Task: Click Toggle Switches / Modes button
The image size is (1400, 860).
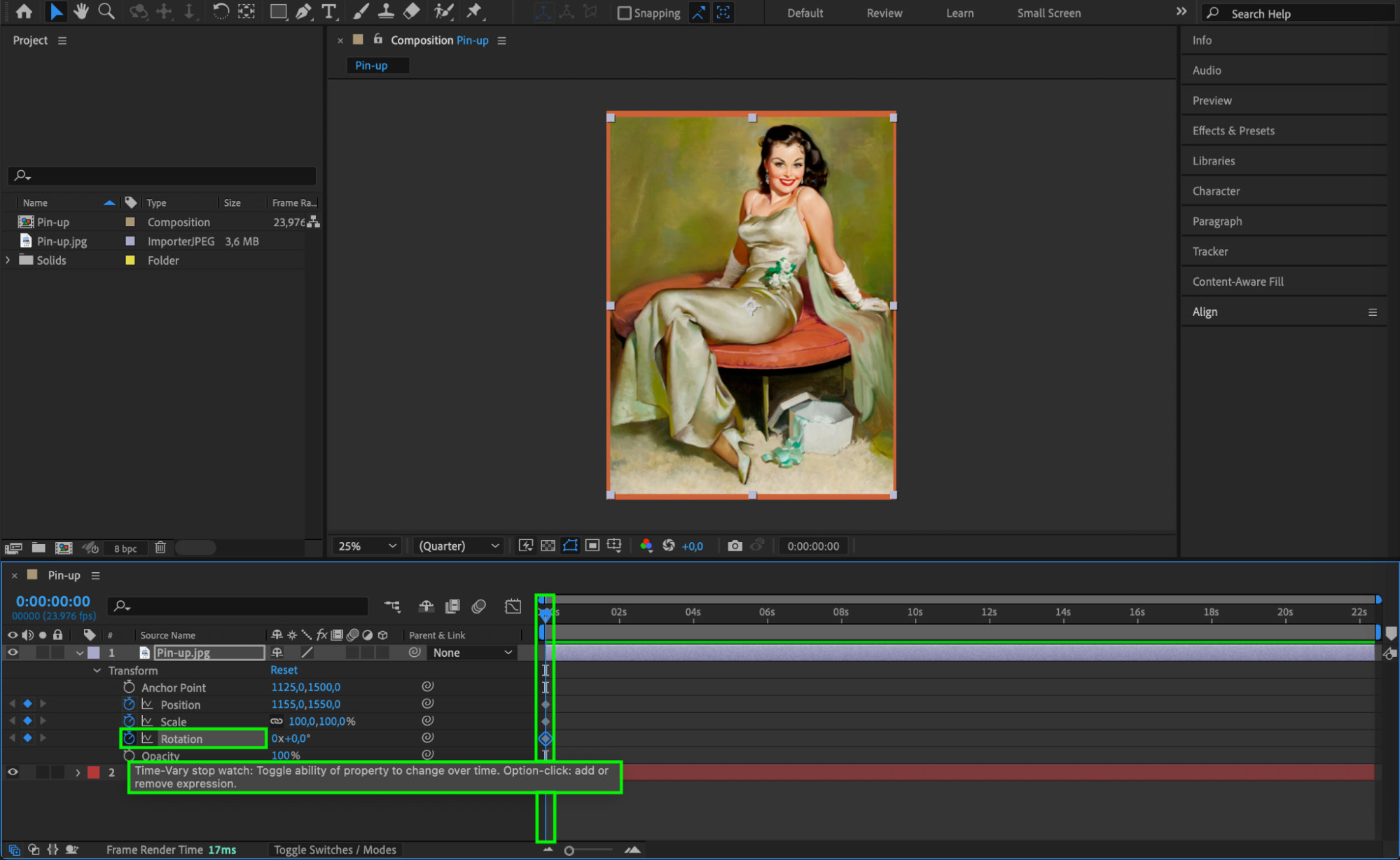Action: (335, 849)
